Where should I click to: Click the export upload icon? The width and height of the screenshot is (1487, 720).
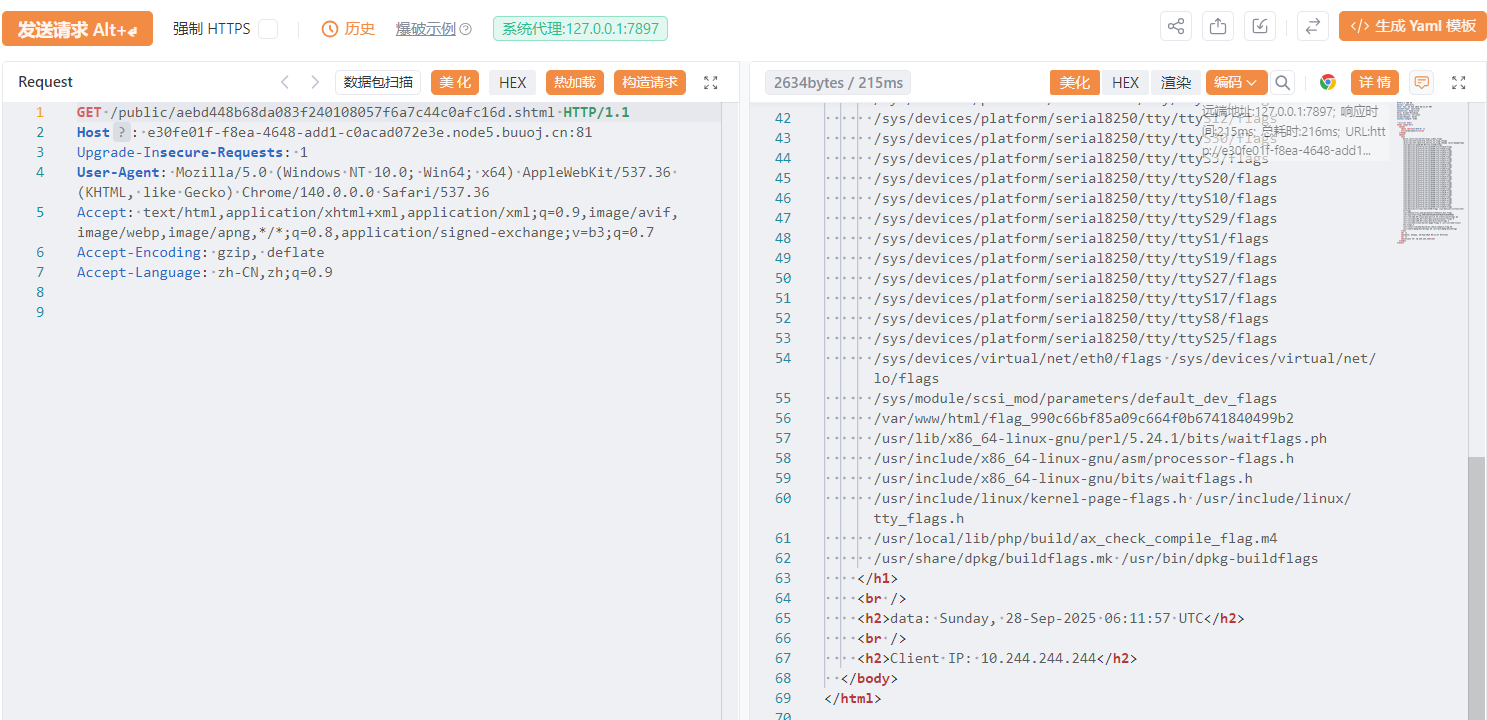pyautogui.click(x=1217, y=26)
